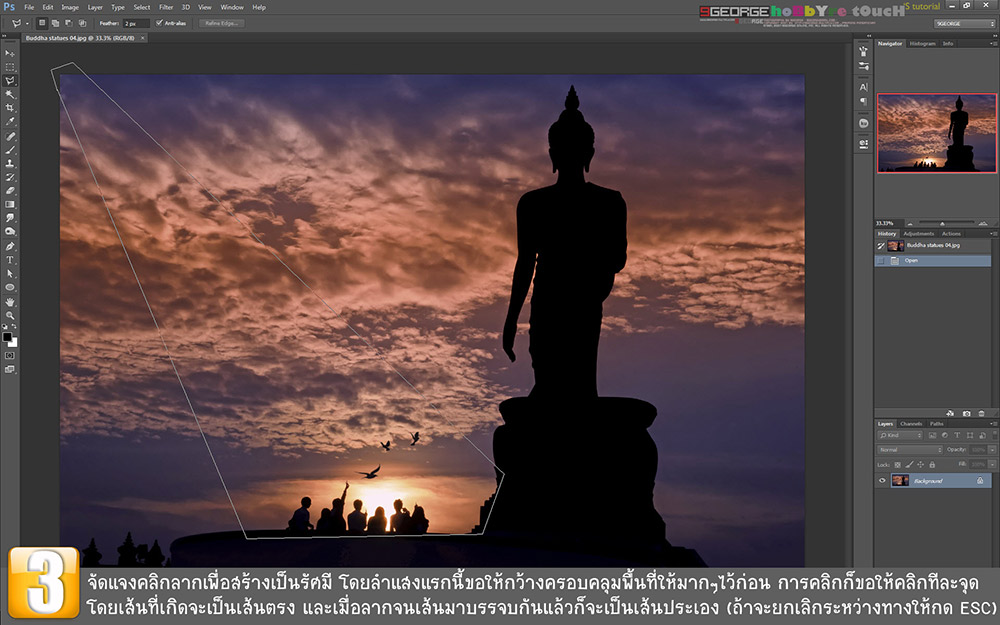Select the Clone Stamp tool
The height and width of the screenshot is (625, 1000).
tap(10, 163)
